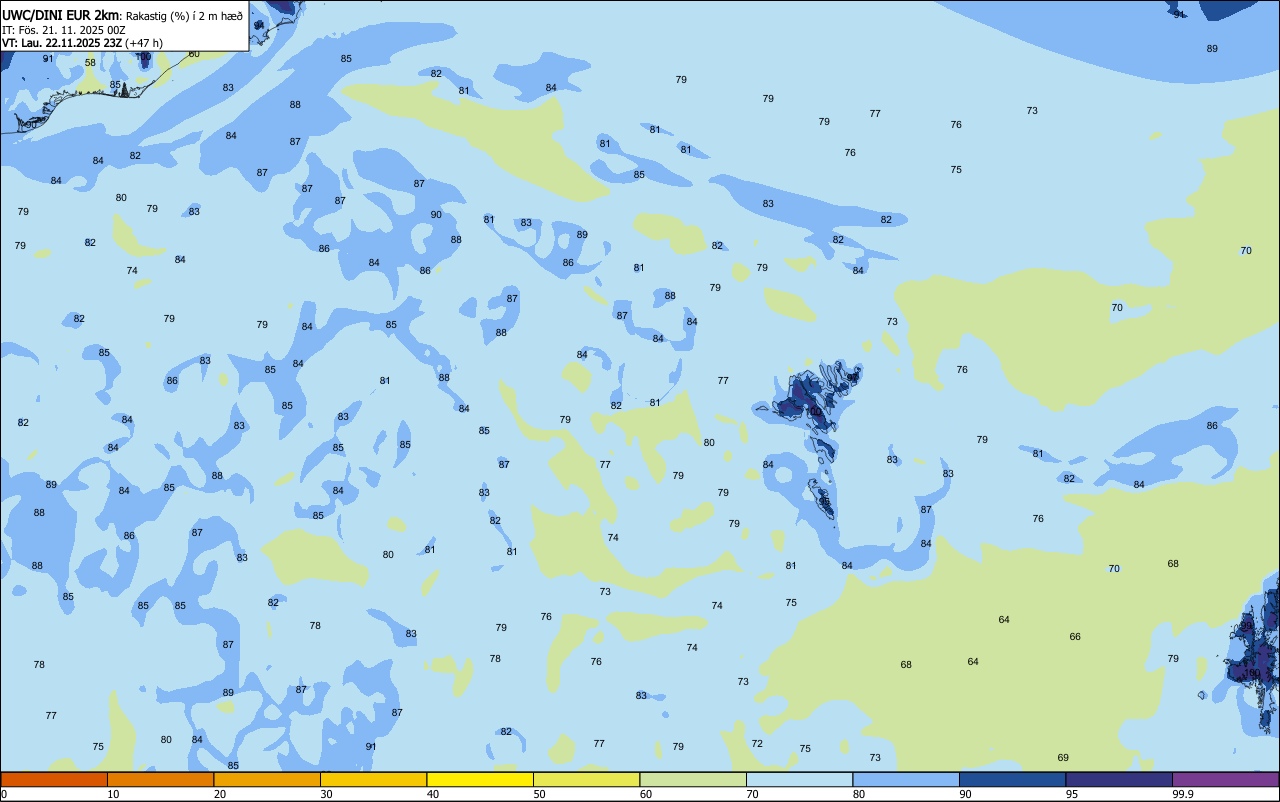The height and width of the screenshot is (802, 1280).
Task: Click the '99.9' tick label on the color scale
Action: pyautogui.click(x=1183, y=794)
